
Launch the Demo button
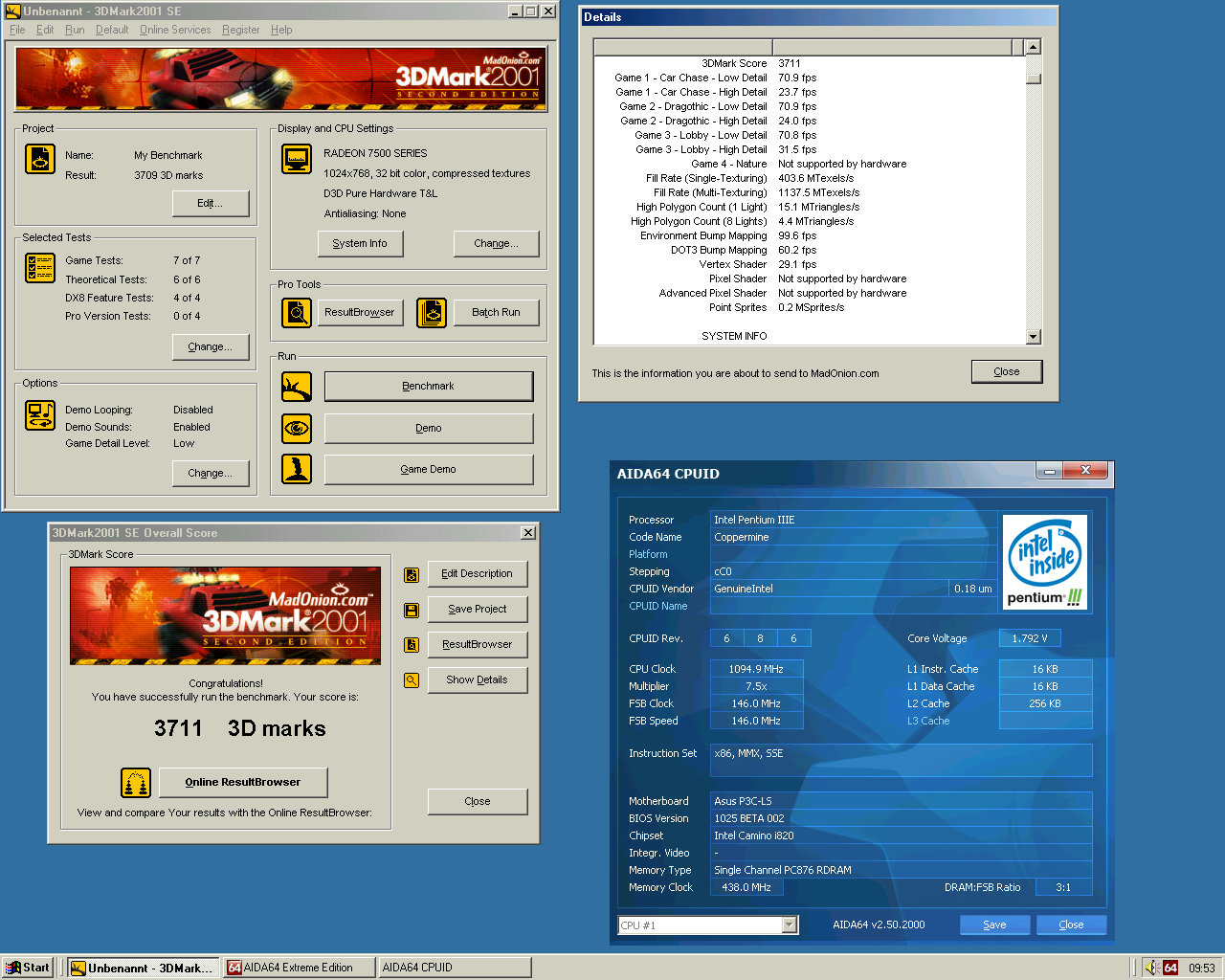click(429, 428)
